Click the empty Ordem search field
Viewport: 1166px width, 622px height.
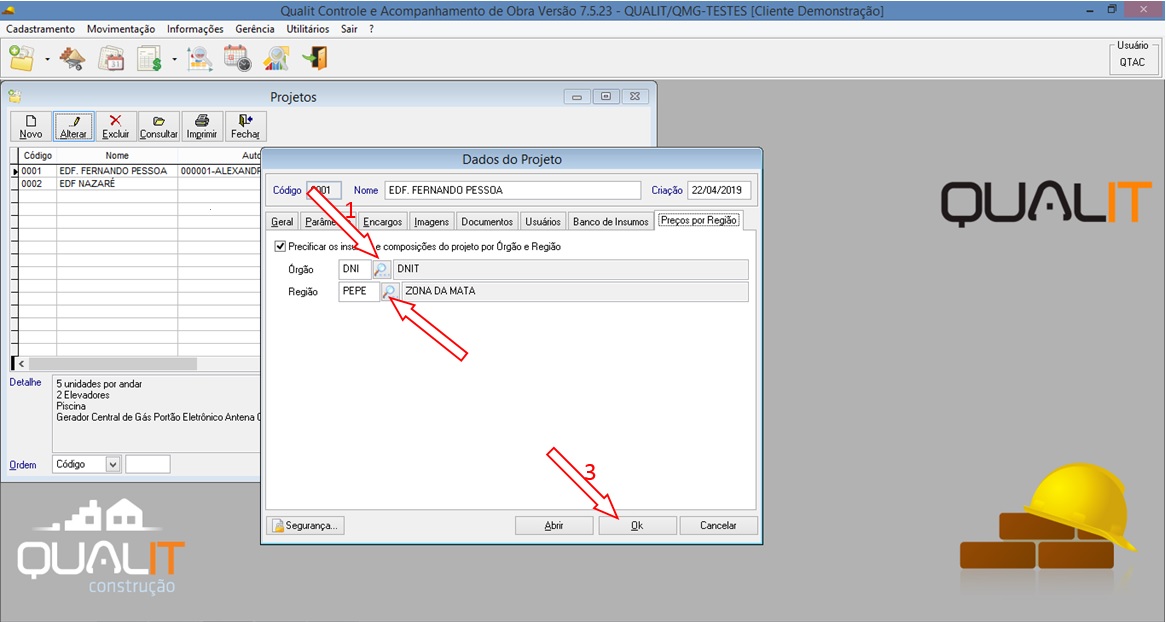pos(148,464)
